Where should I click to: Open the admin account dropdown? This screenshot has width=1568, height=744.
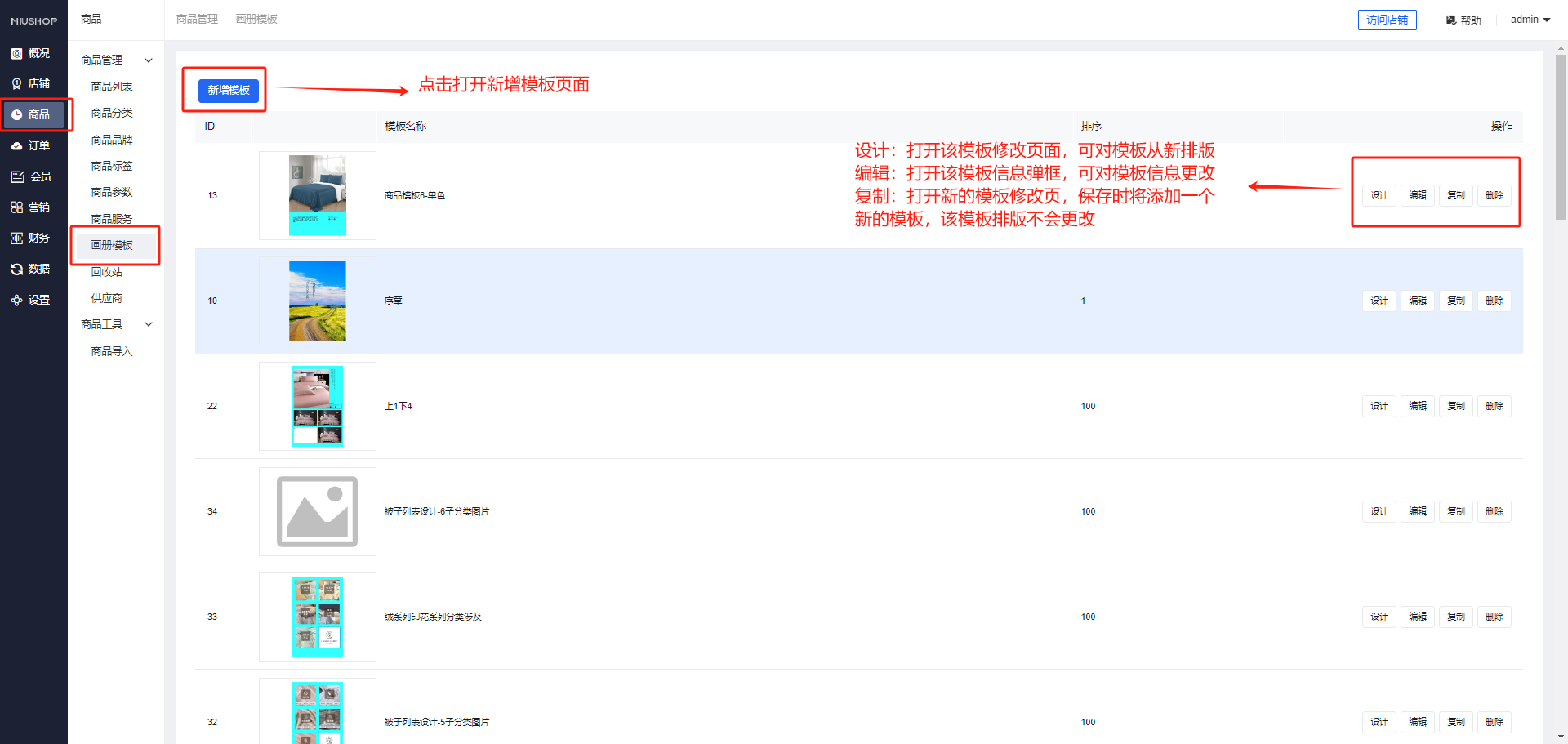tap(1530, 20)
